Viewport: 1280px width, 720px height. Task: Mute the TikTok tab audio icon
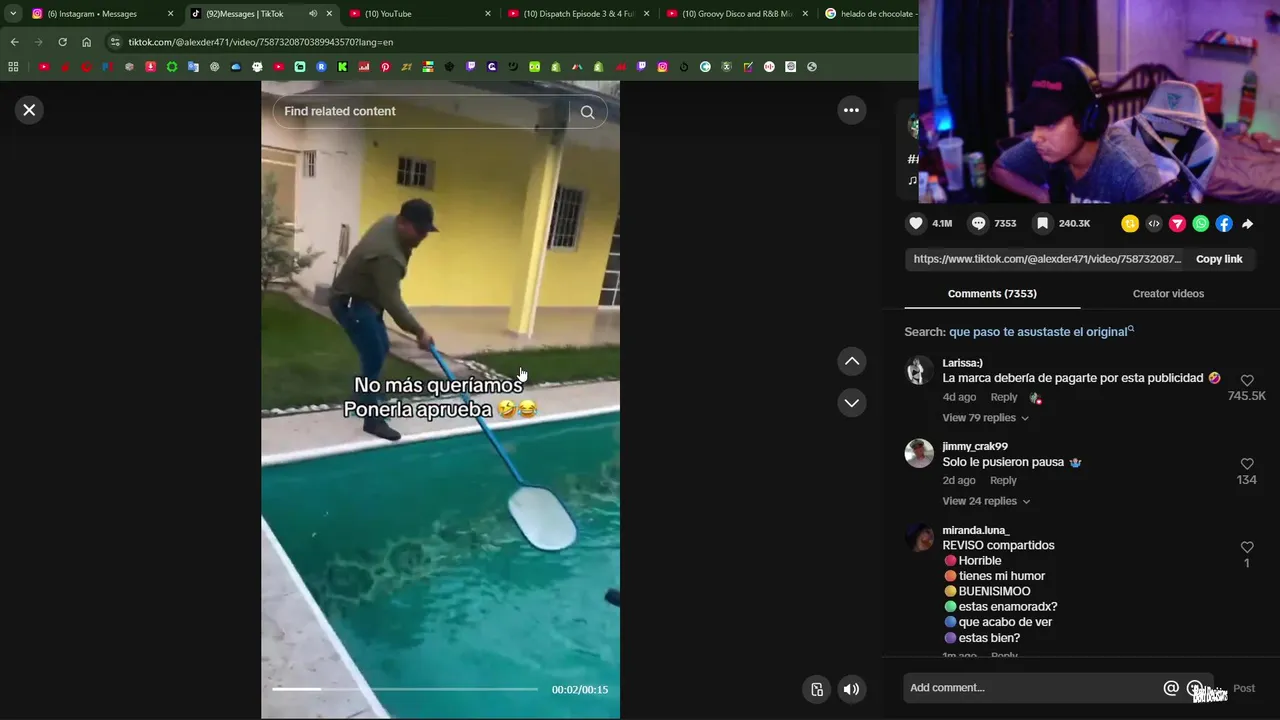point(313,14)
